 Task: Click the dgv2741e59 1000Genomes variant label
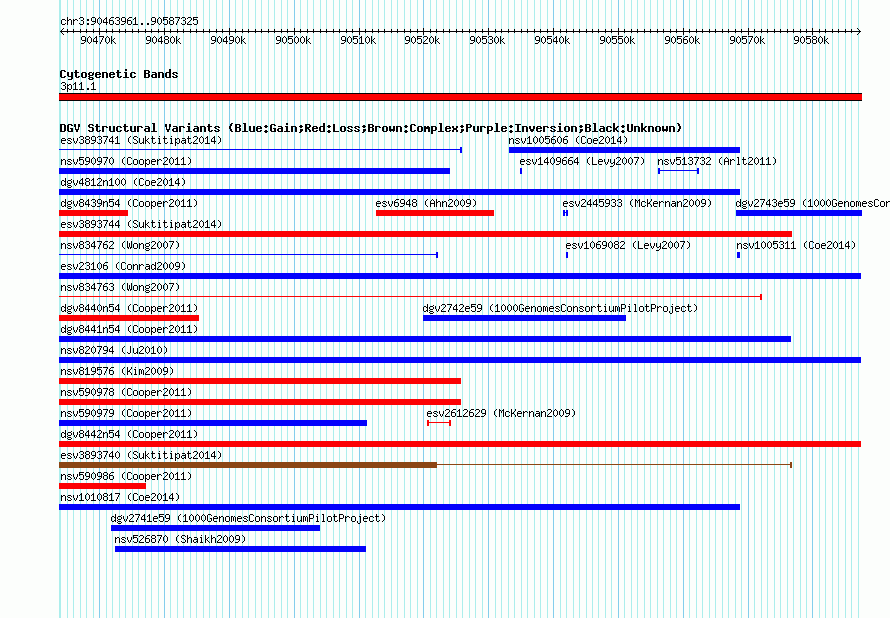click(248, 518)
